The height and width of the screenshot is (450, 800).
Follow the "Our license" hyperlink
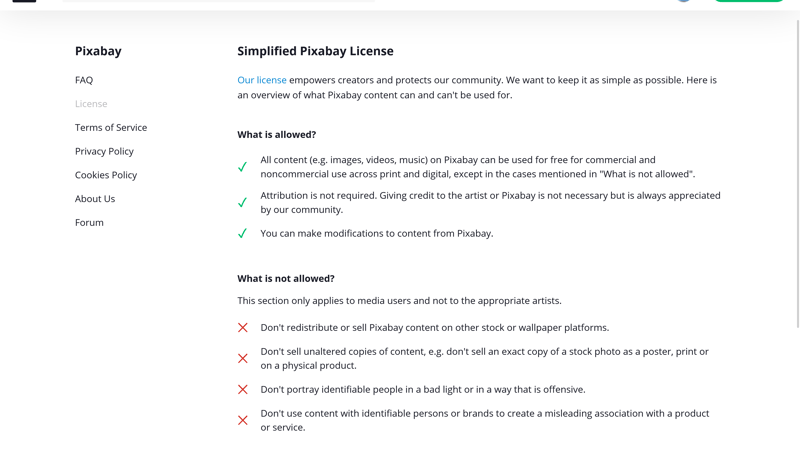(x=262, y=80)
